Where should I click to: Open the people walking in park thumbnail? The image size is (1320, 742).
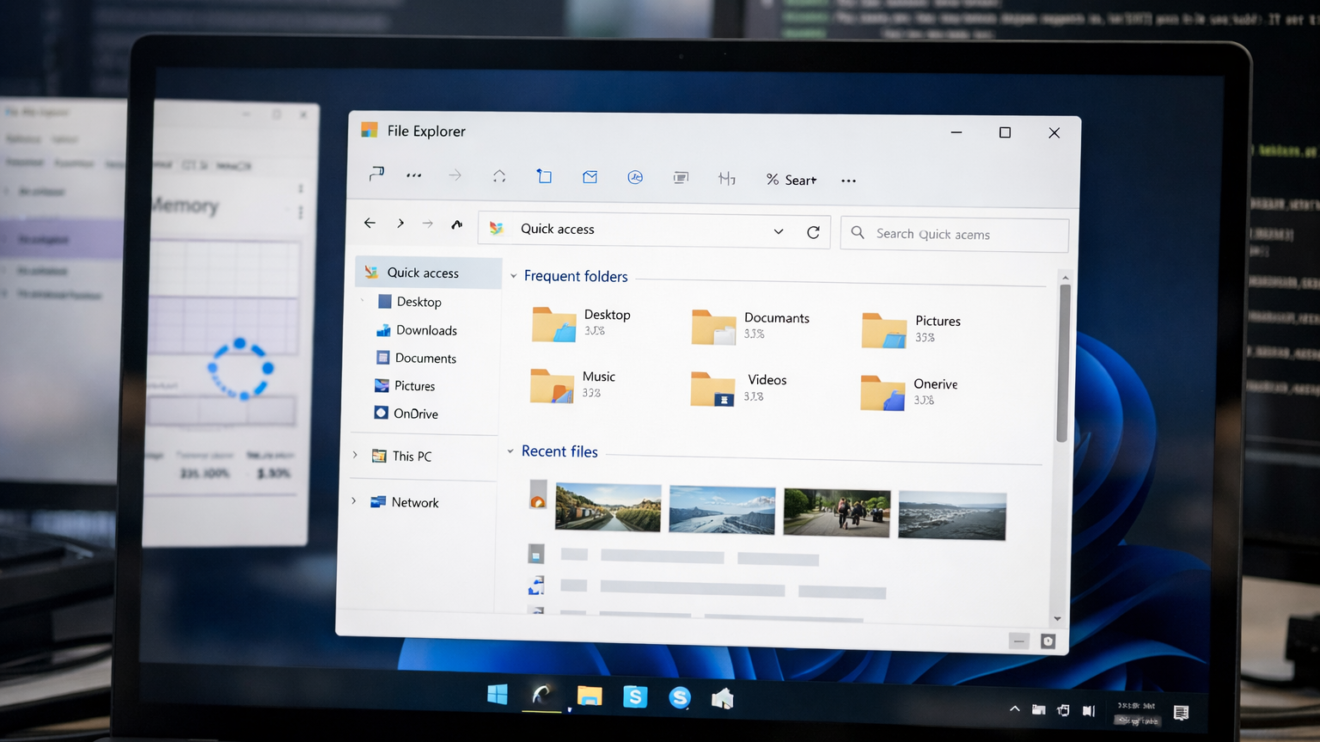coord(837,513)
